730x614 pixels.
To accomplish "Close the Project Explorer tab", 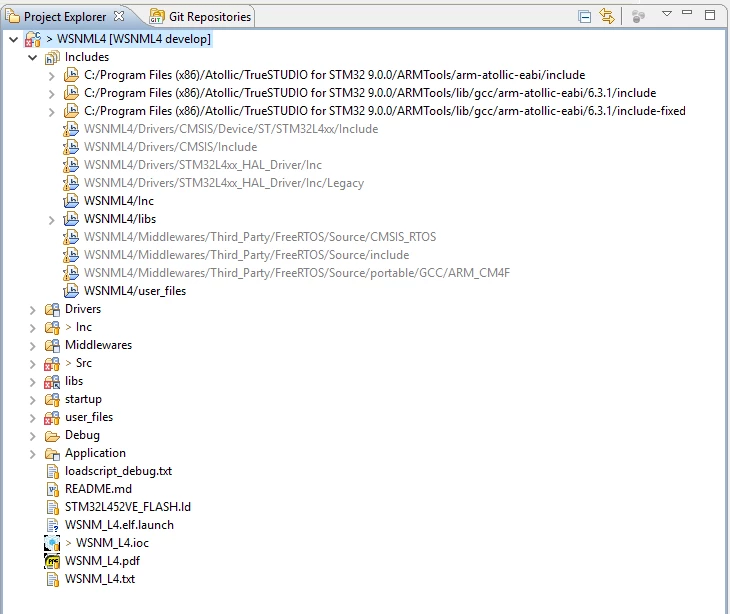I will point(119,16).
